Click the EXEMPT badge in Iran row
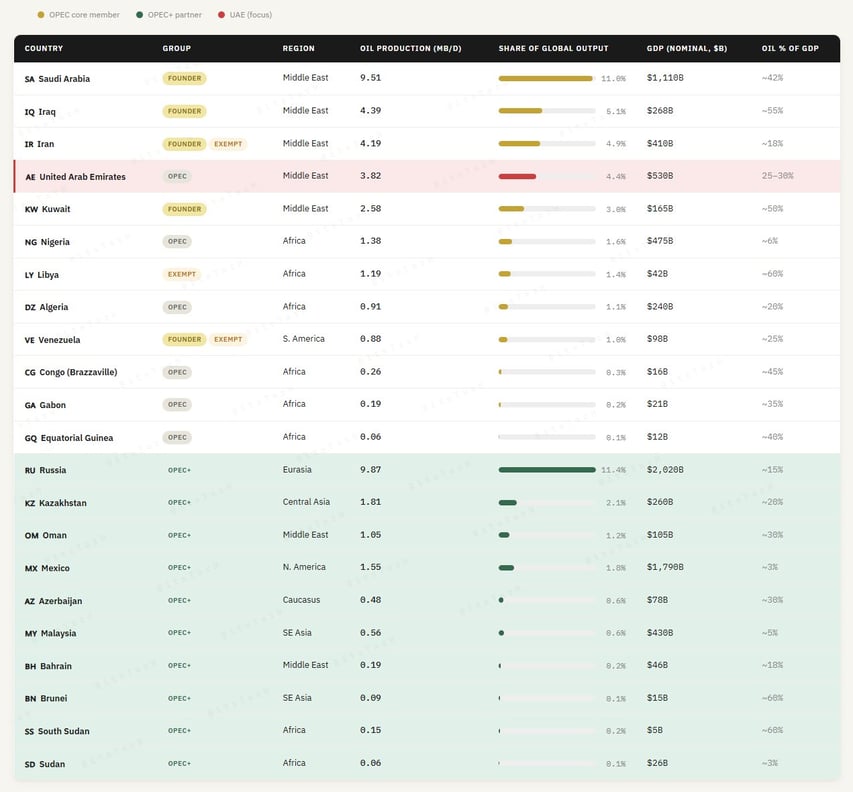 click(228, 144)
